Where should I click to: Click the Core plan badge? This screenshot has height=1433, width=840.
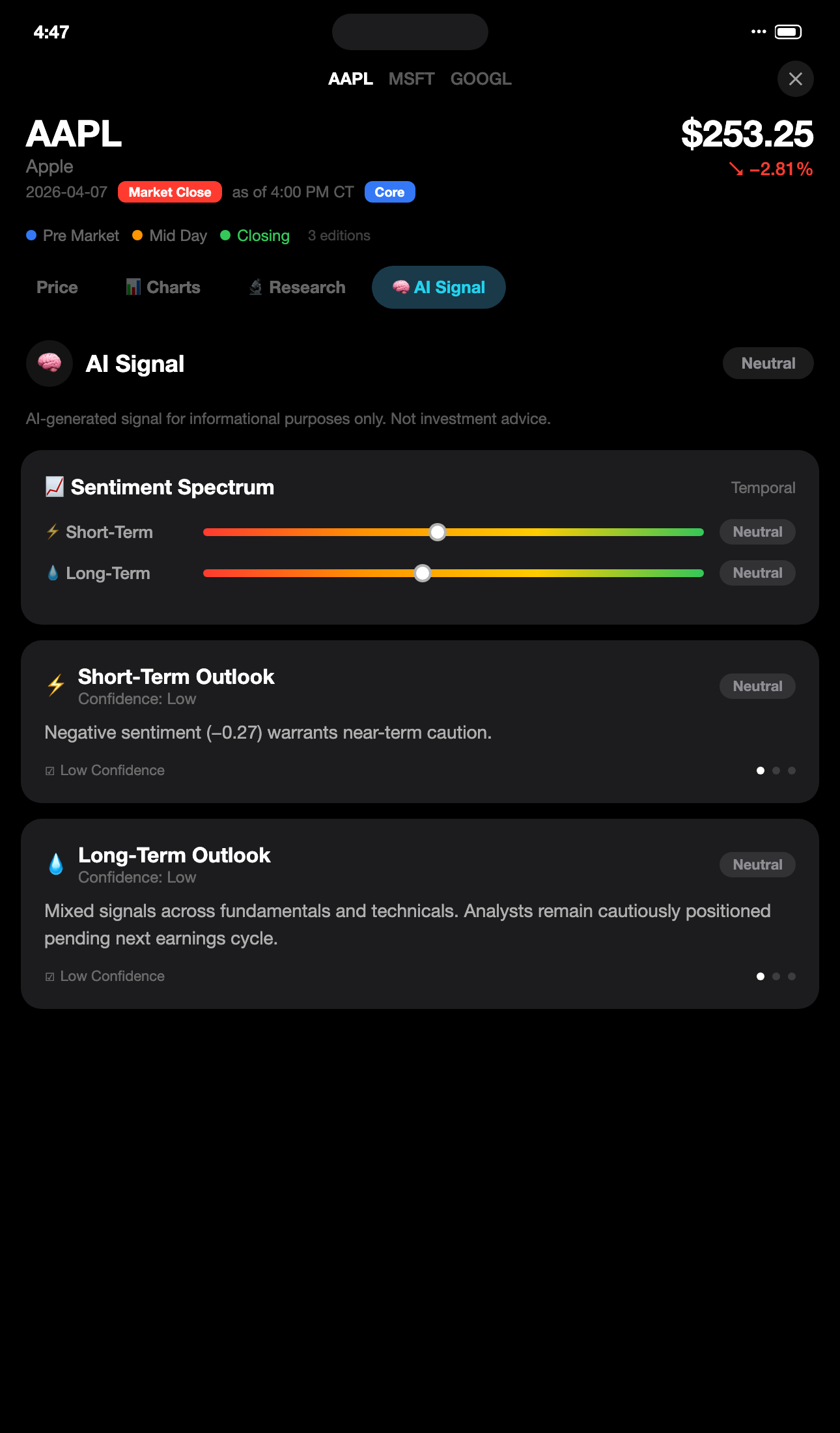pos(389,192)
